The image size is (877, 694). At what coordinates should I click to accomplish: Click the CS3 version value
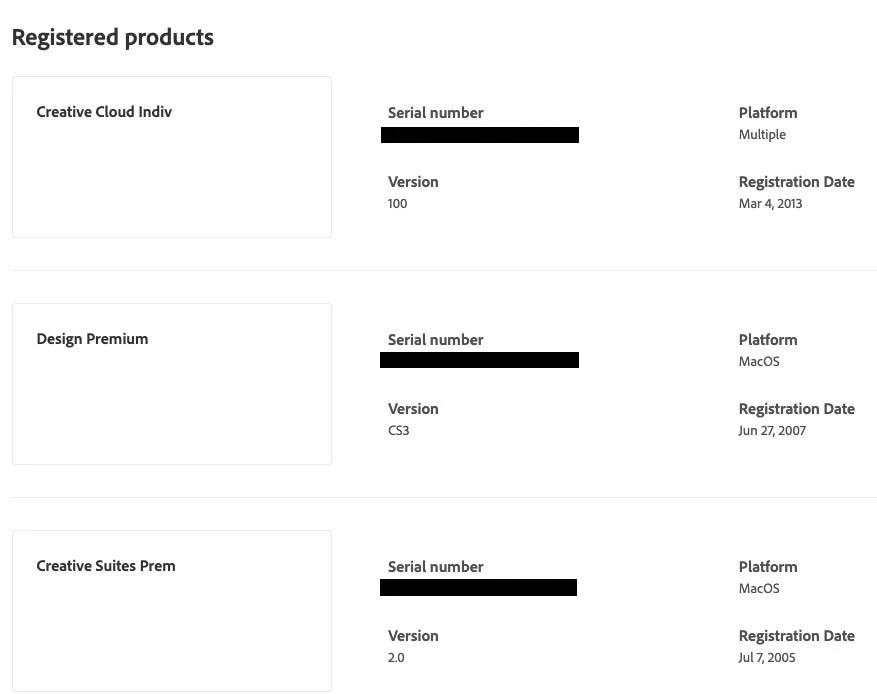[399, 431]
